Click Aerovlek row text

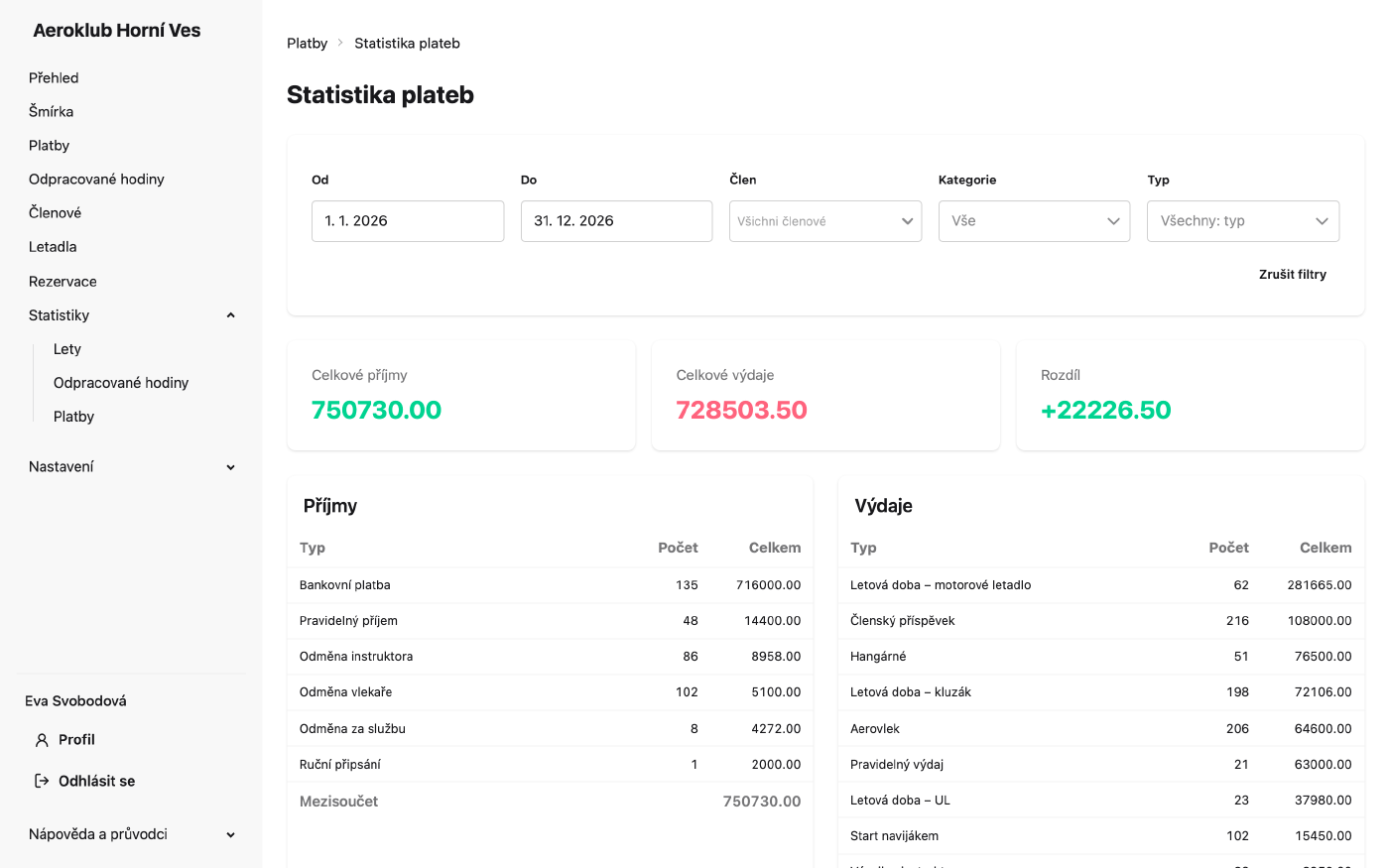click(x=875, y=728)
